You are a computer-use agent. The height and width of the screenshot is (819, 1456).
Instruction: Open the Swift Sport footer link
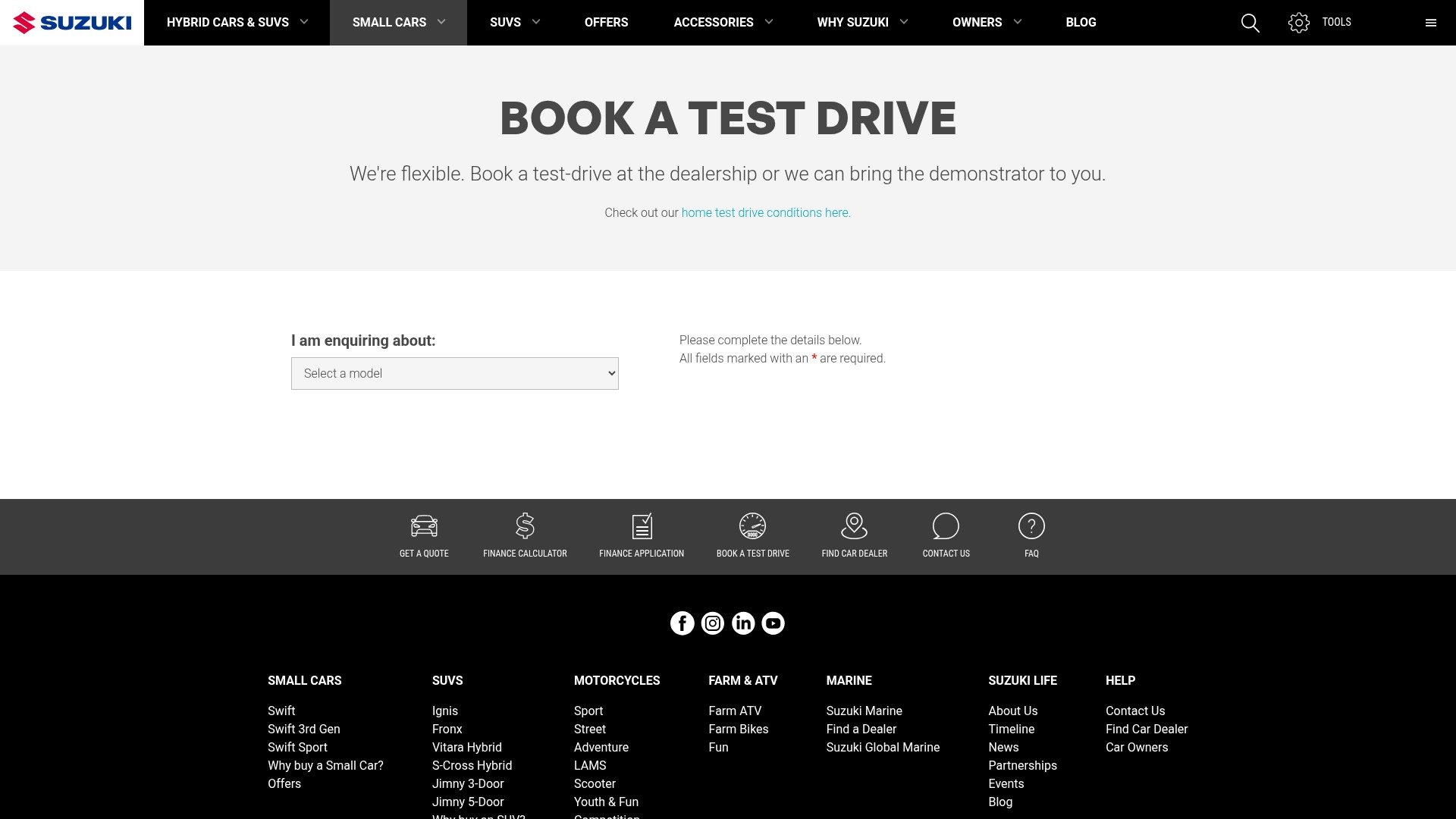[297, 748]
